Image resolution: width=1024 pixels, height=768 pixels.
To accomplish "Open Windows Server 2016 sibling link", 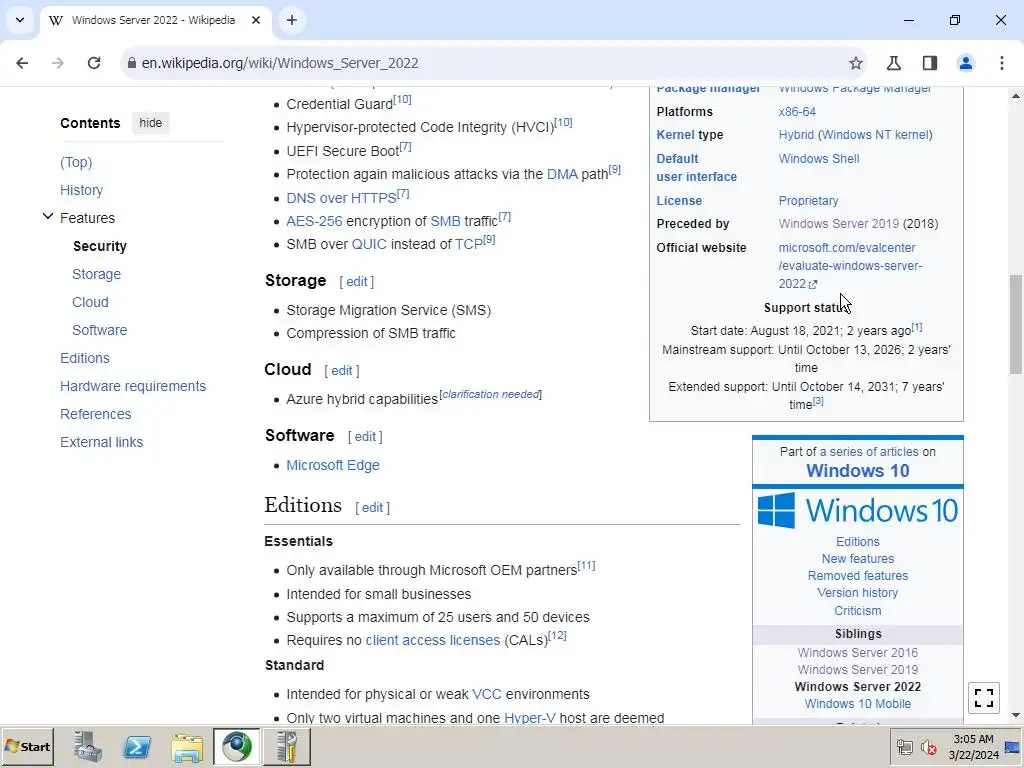I will 857,652.
